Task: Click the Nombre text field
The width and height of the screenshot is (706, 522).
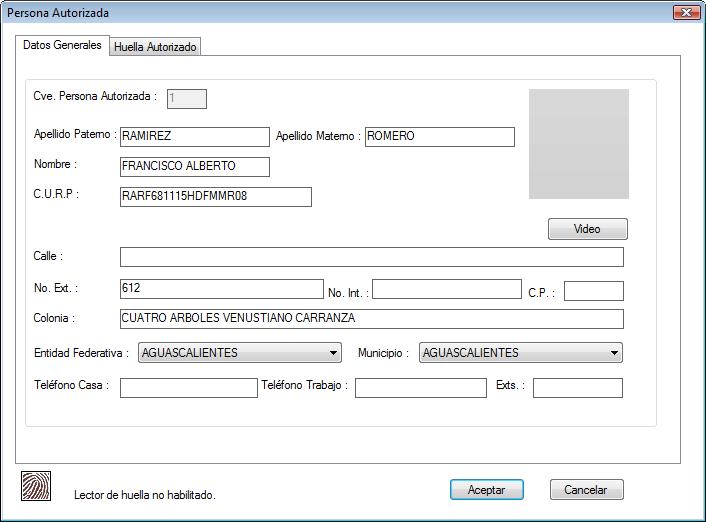Action: click(x=194, y=166)
